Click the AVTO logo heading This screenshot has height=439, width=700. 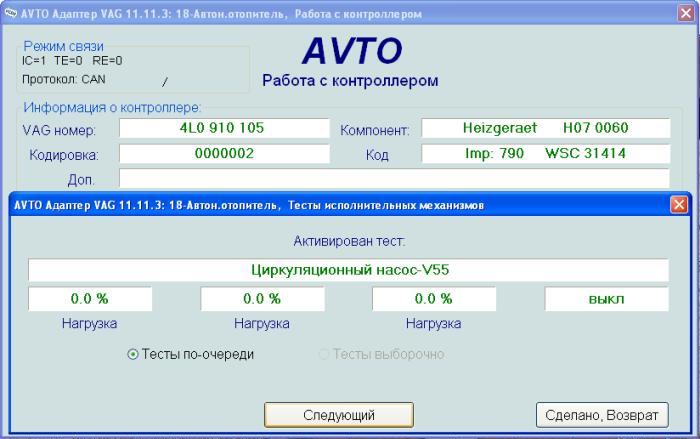[x=352, y=50]
